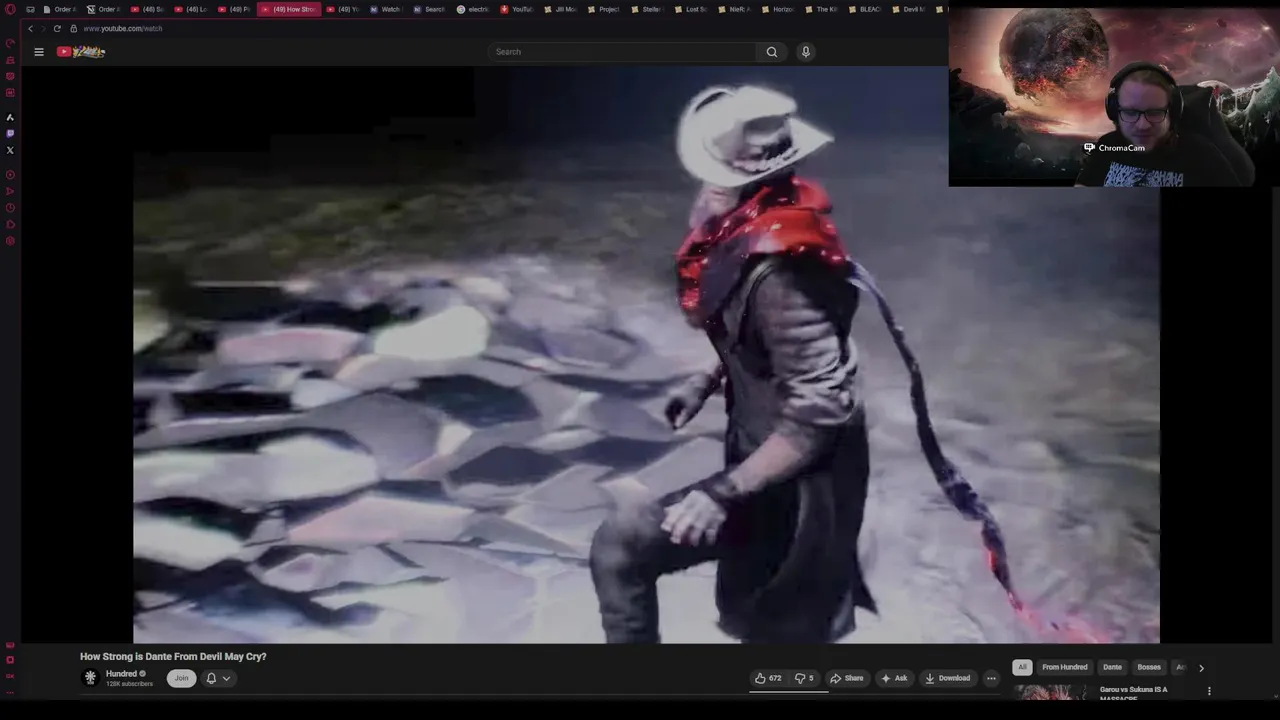Open Hundred channel name link

(x=121, y=674)
